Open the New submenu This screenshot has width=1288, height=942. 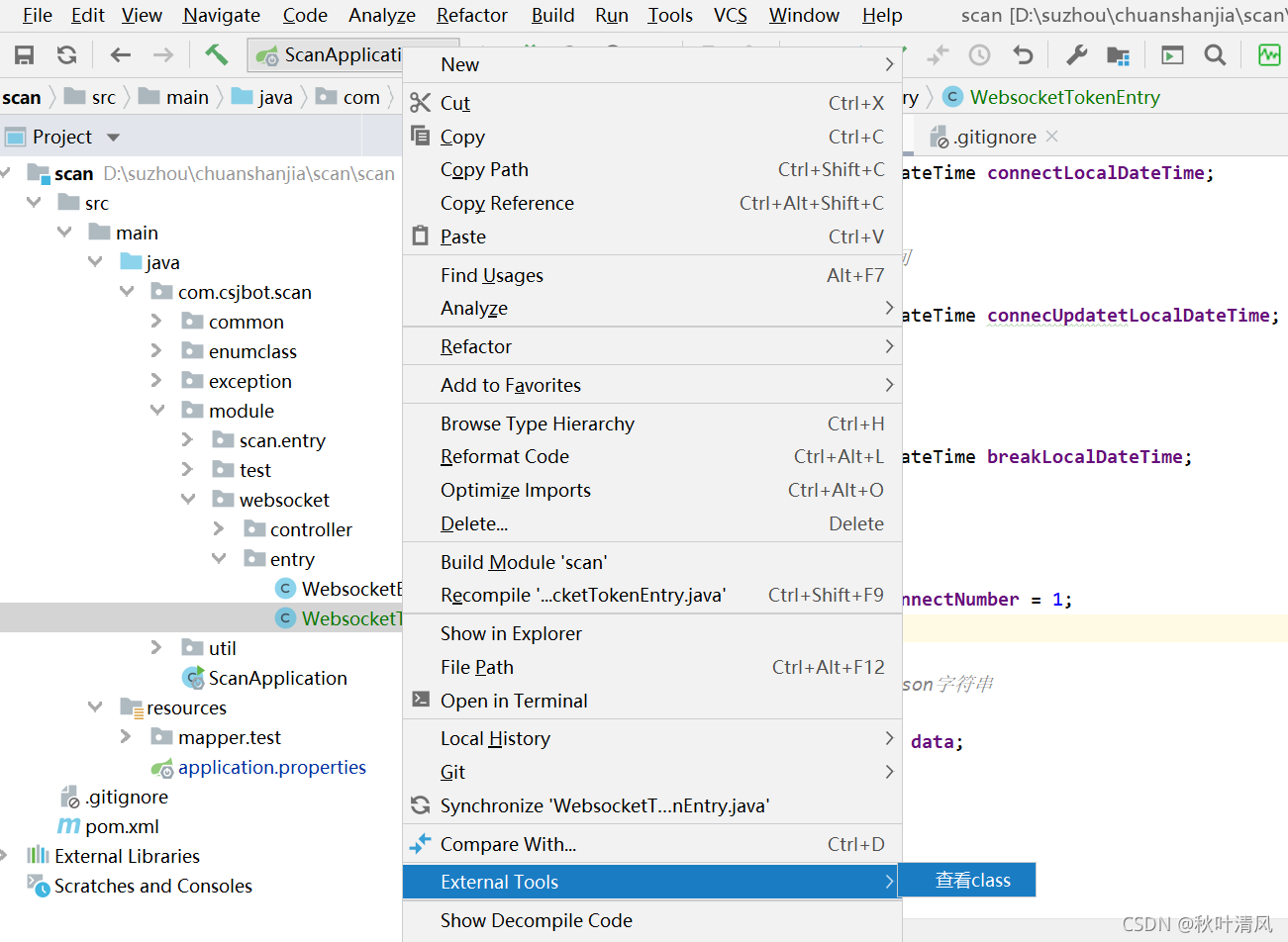(x=652, y=64)
